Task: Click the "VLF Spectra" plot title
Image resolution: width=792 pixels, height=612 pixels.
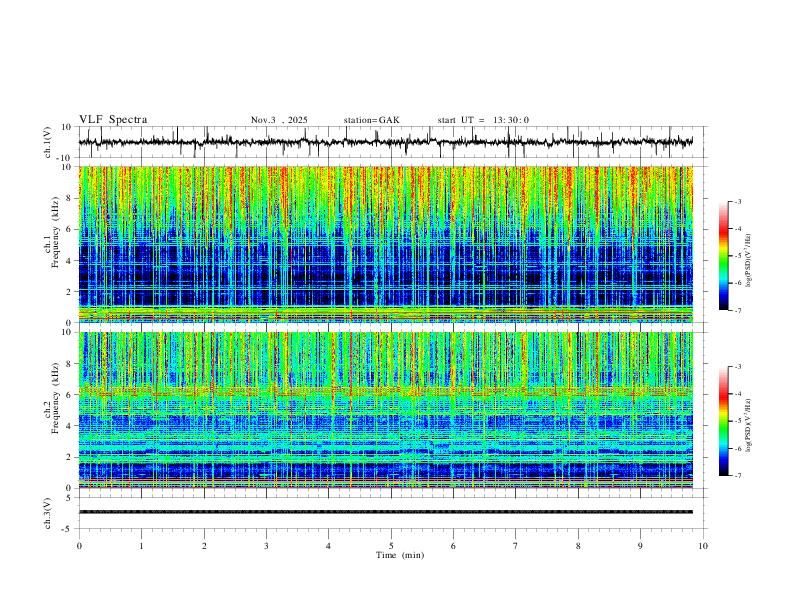Action: (x=113, y=120)
